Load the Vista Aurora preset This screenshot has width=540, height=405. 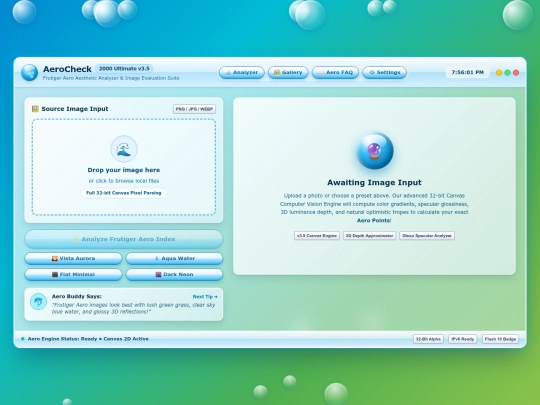click(x=73, y=258)
